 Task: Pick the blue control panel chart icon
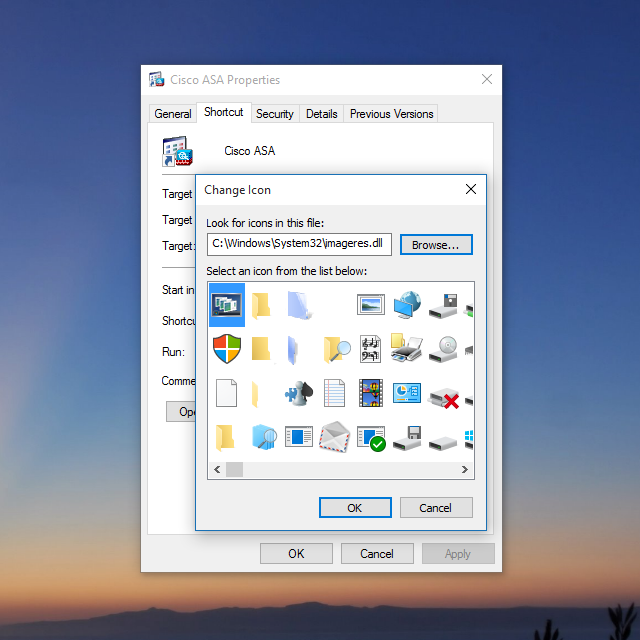407,393
